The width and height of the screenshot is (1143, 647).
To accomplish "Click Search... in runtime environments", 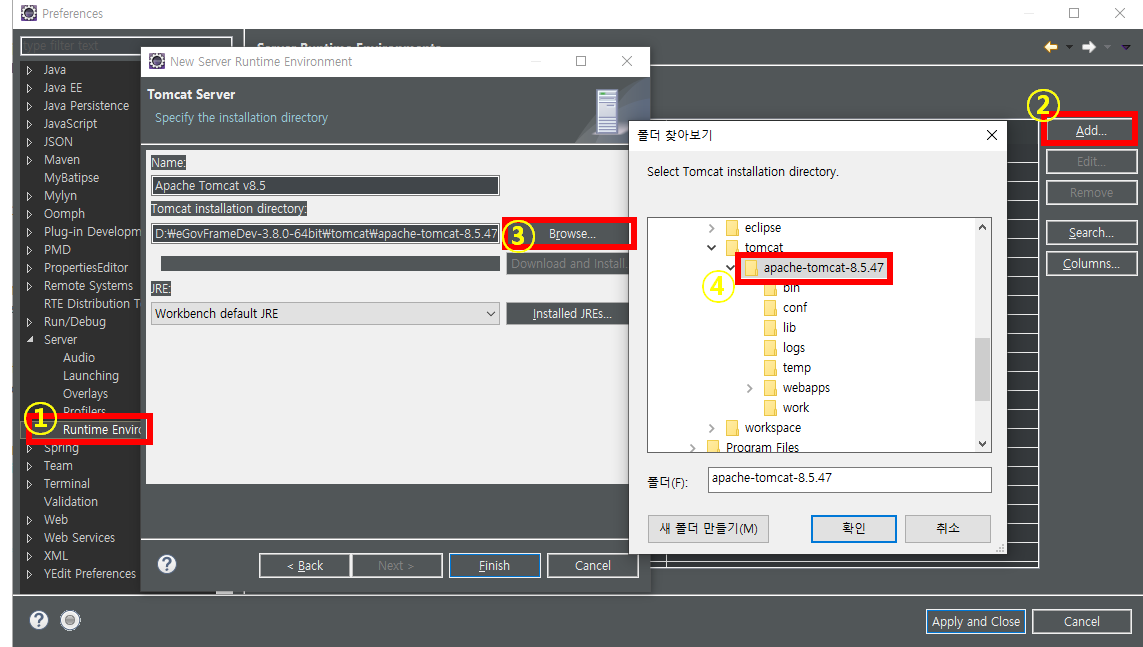I will [x=1091, y=232].
